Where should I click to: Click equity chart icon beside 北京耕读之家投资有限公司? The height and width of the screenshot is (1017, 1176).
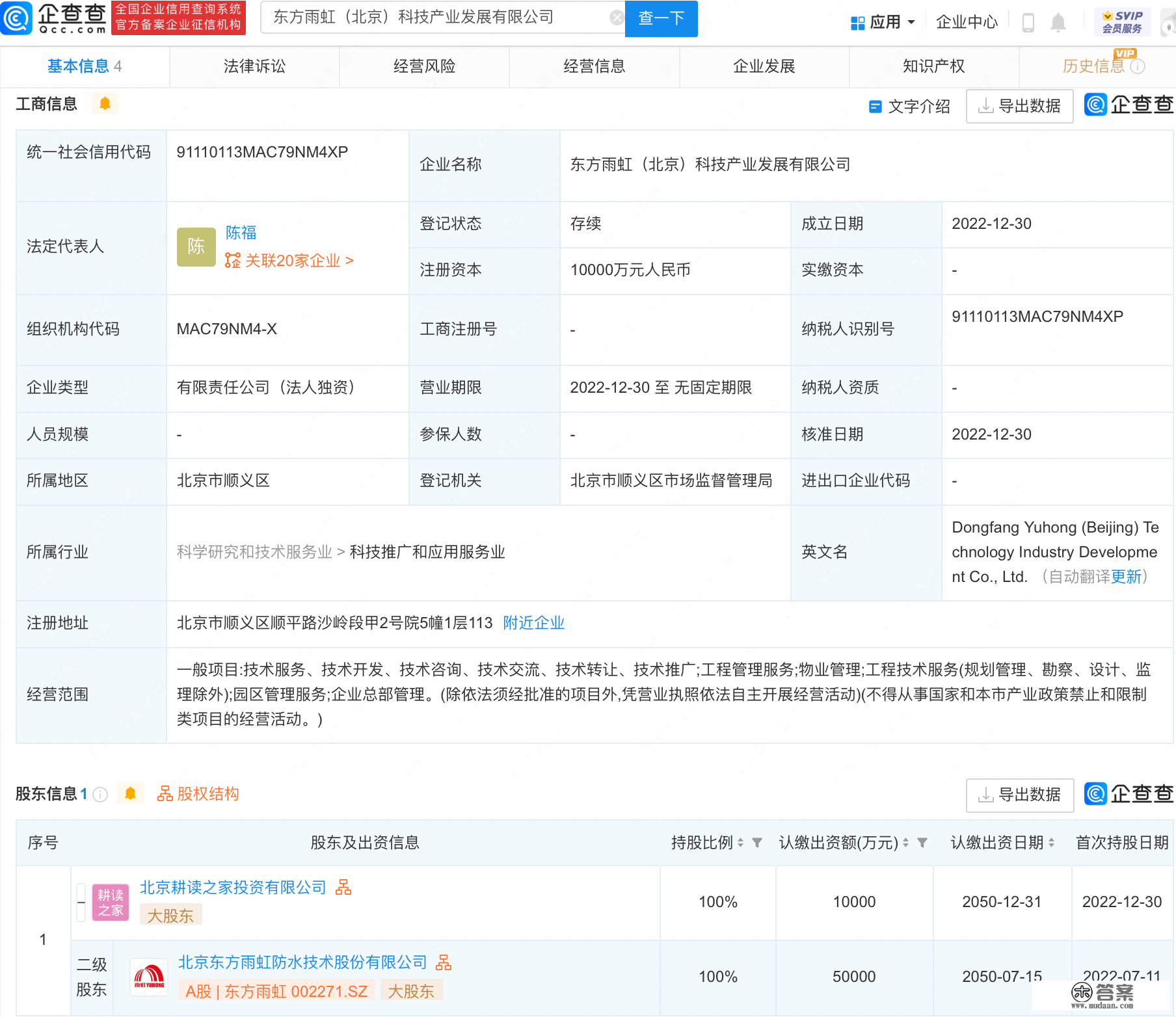(x=343, y=888)
